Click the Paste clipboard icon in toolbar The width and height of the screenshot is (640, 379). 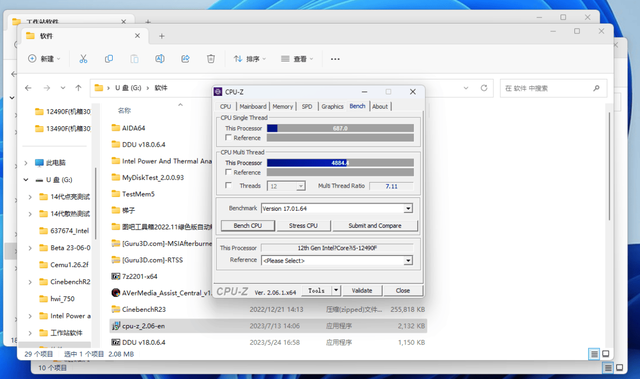tap(134, 59)
